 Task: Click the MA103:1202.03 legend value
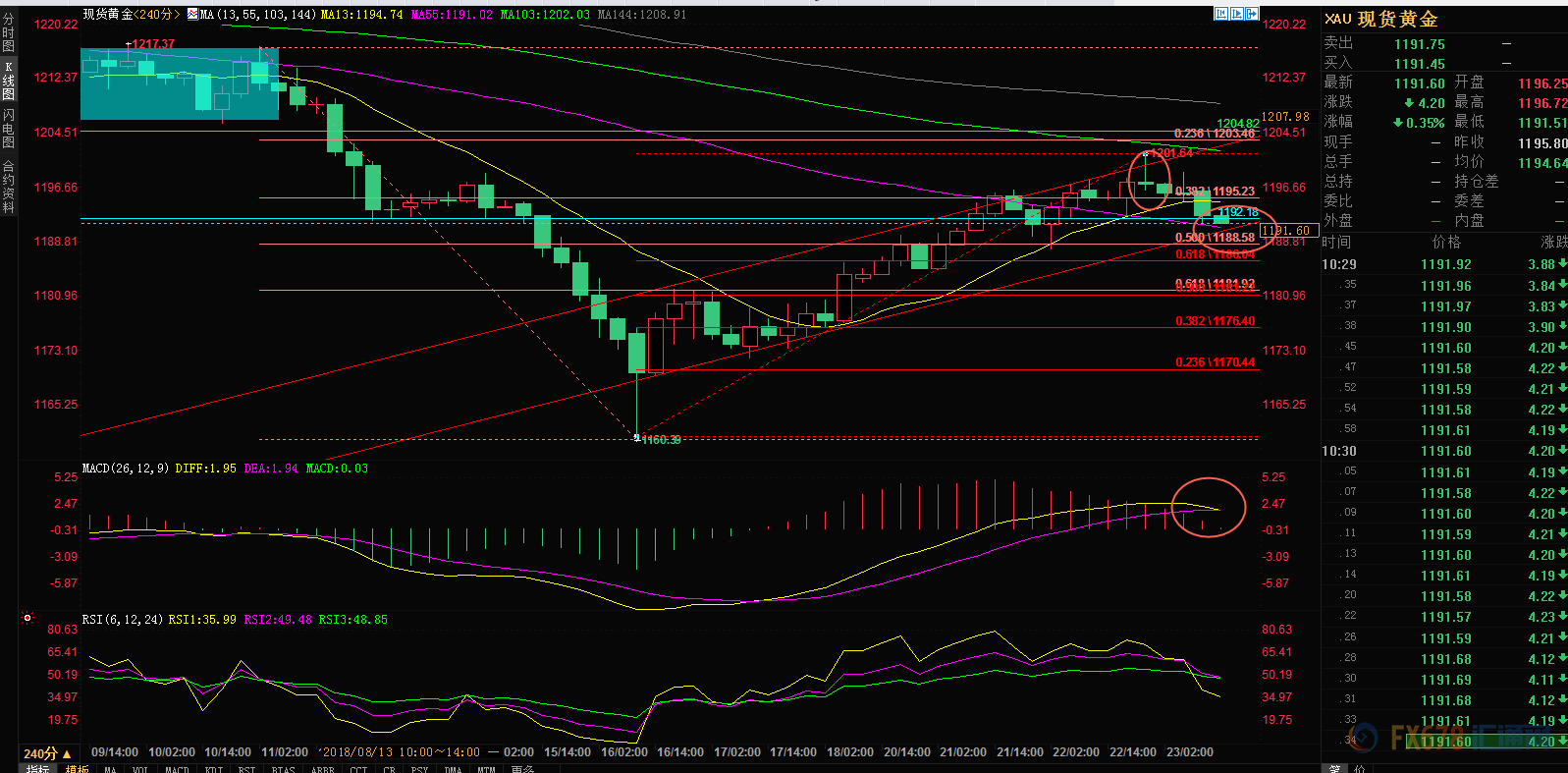(x=545, y=15)
